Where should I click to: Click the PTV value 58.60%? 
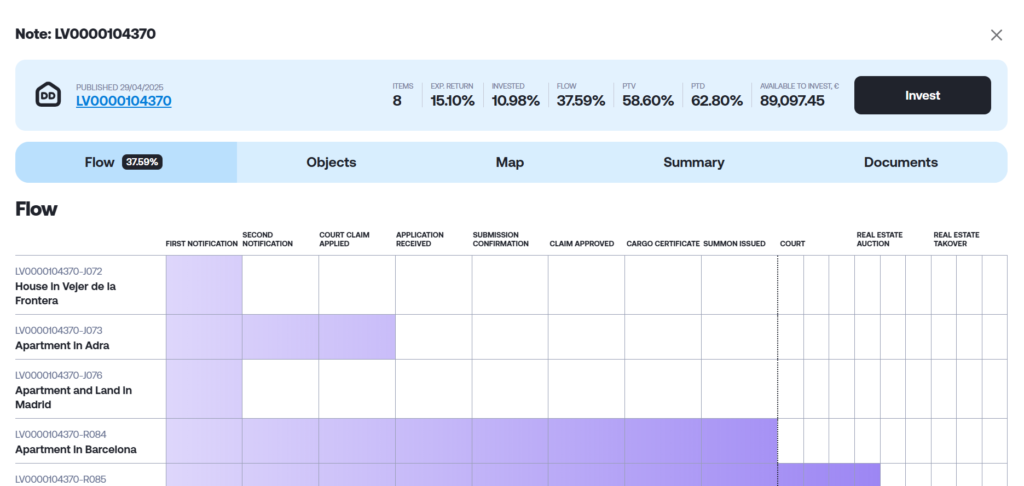648,101
